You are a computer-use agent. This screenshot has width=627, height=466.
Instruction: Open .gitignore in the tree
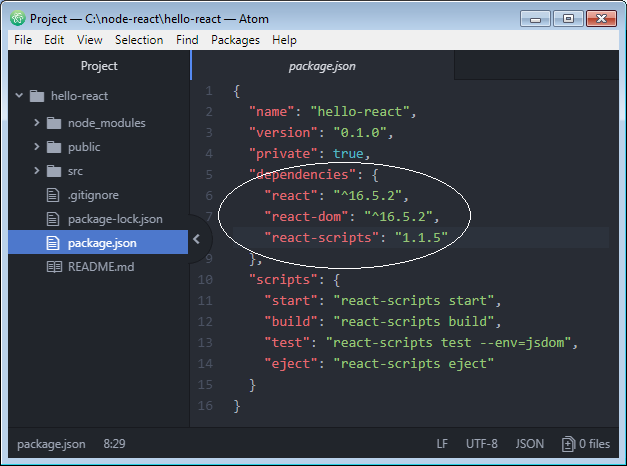[x=93, y=195]
